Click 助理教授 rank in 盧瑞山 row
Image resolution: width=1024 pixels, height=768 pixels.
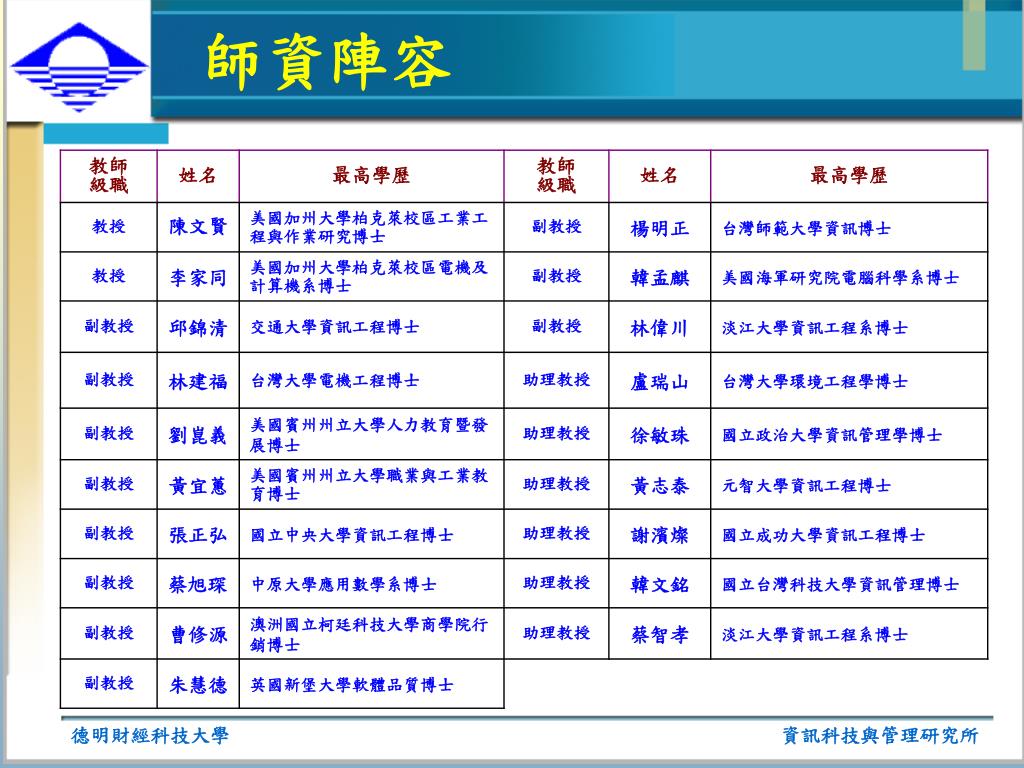556,379
